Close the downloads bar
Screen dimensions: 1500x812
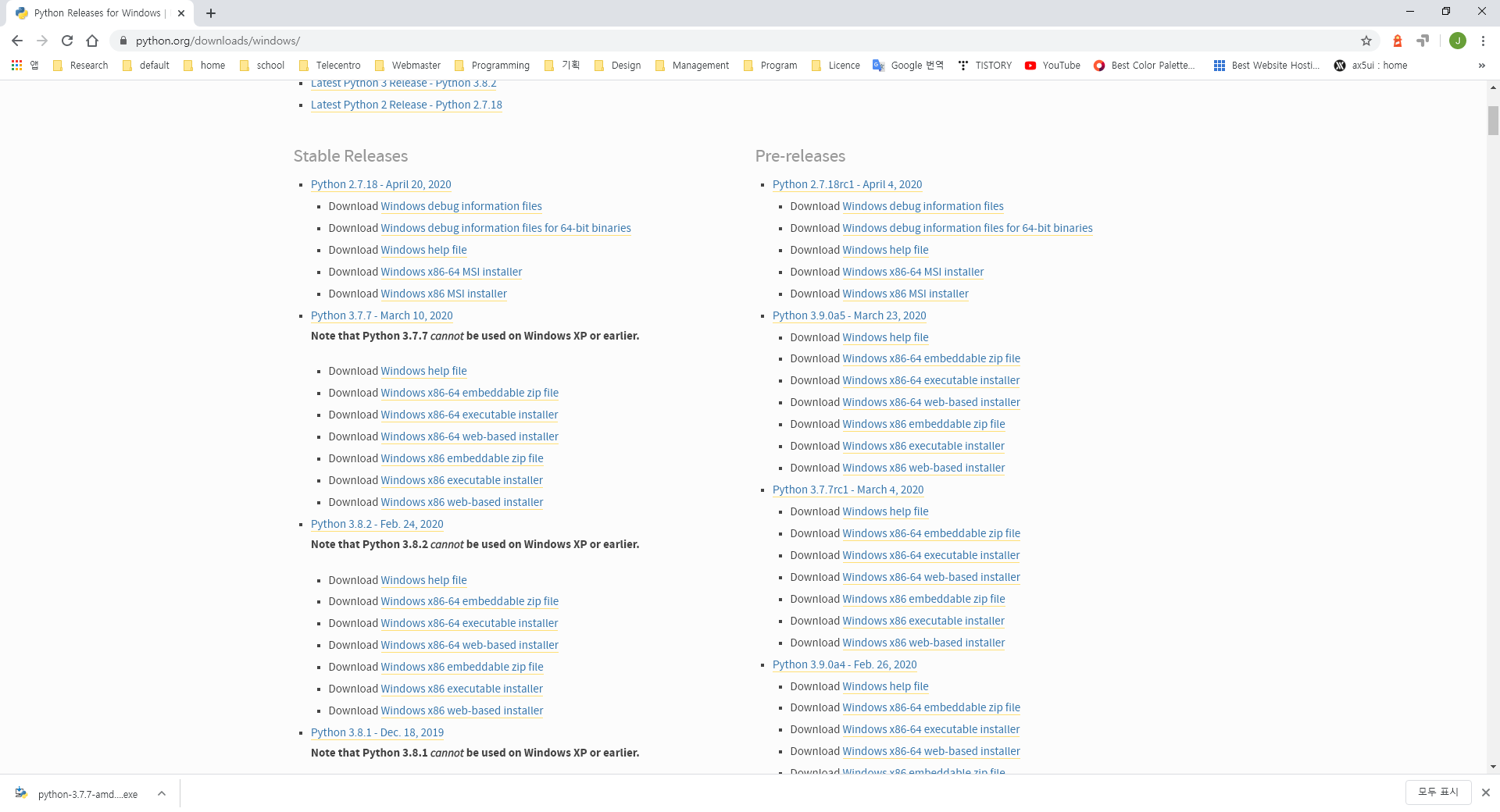pyautogui.click(x=1485, y=792)
